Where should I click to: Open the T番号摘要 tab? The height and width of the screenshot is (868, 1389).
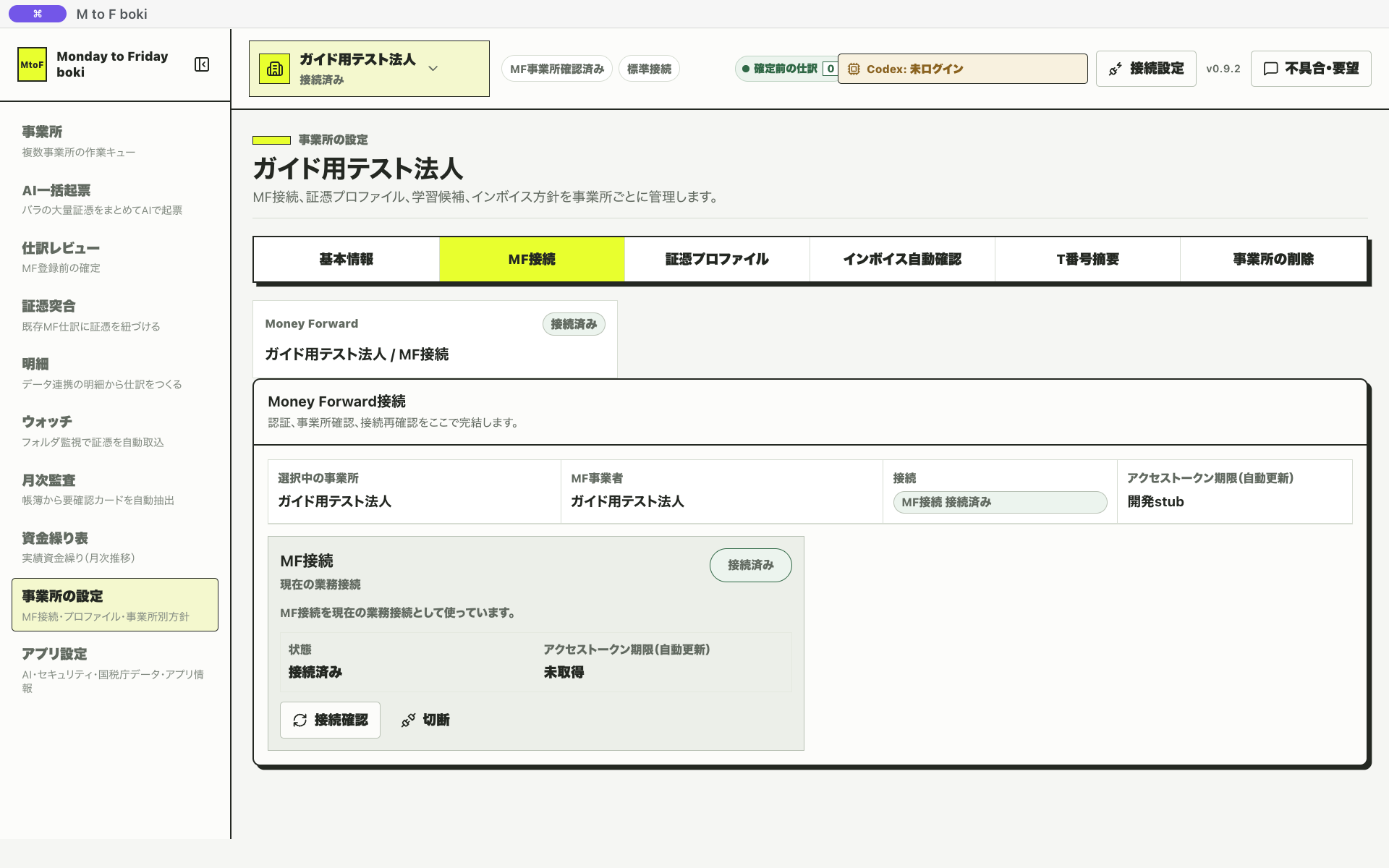(x=1087, y=259)
